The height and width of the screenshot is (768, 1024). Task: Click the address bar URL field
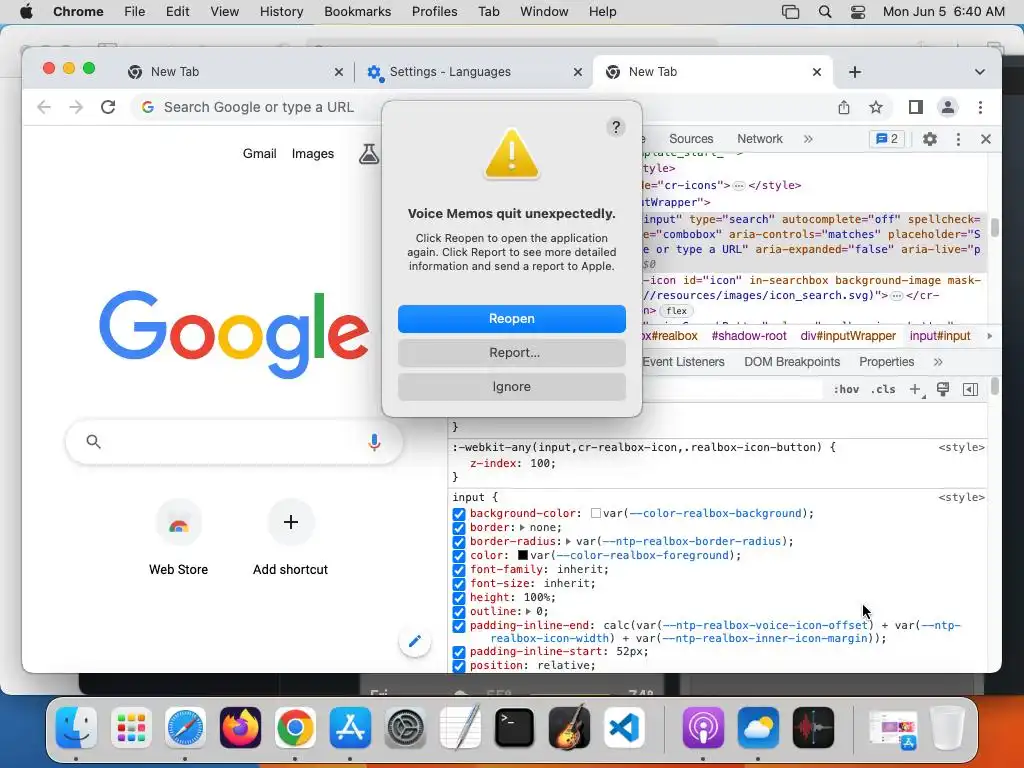coord(261,107)
